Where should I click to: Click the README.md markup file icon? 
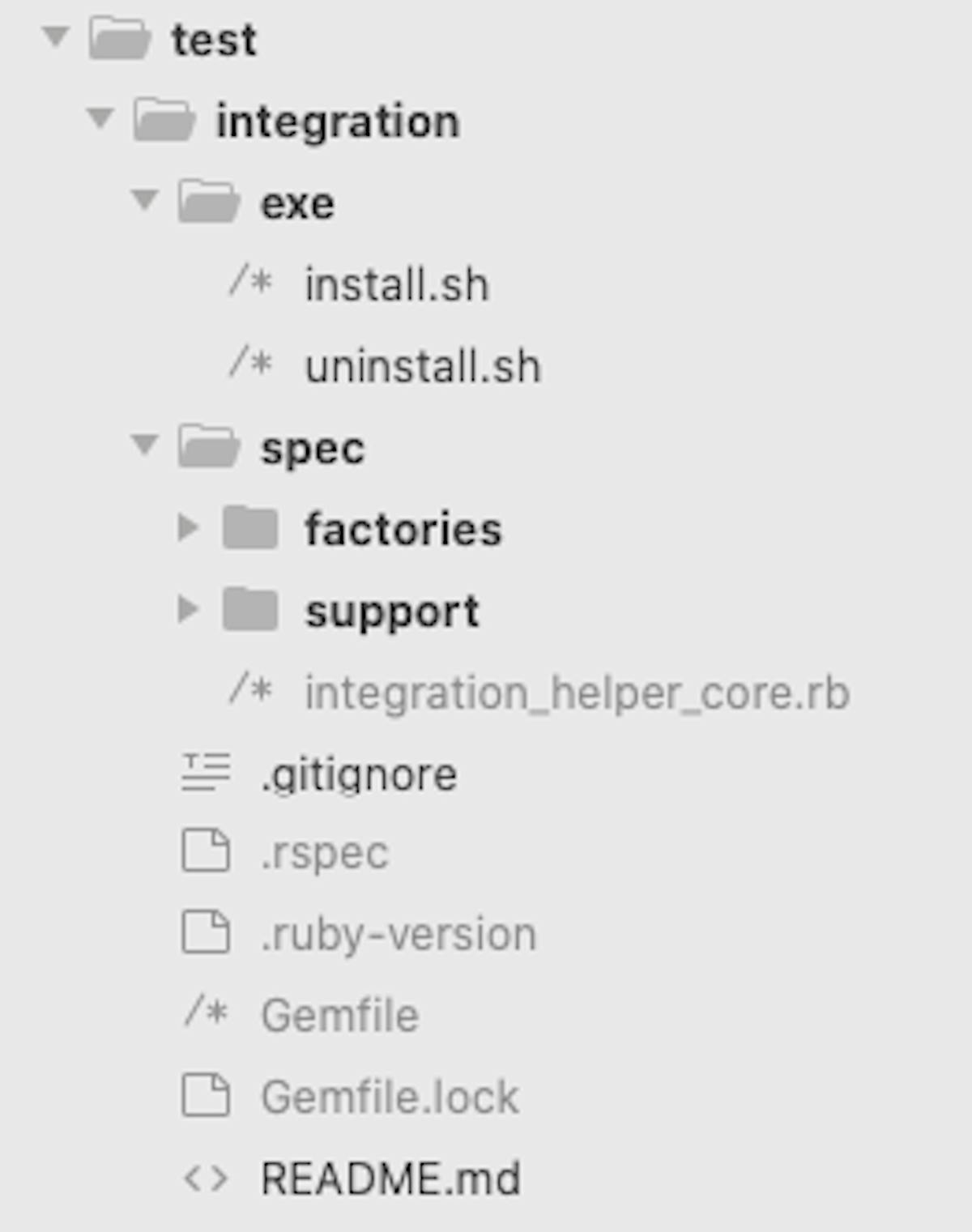pyautogui.click(x=206, y=1179)
